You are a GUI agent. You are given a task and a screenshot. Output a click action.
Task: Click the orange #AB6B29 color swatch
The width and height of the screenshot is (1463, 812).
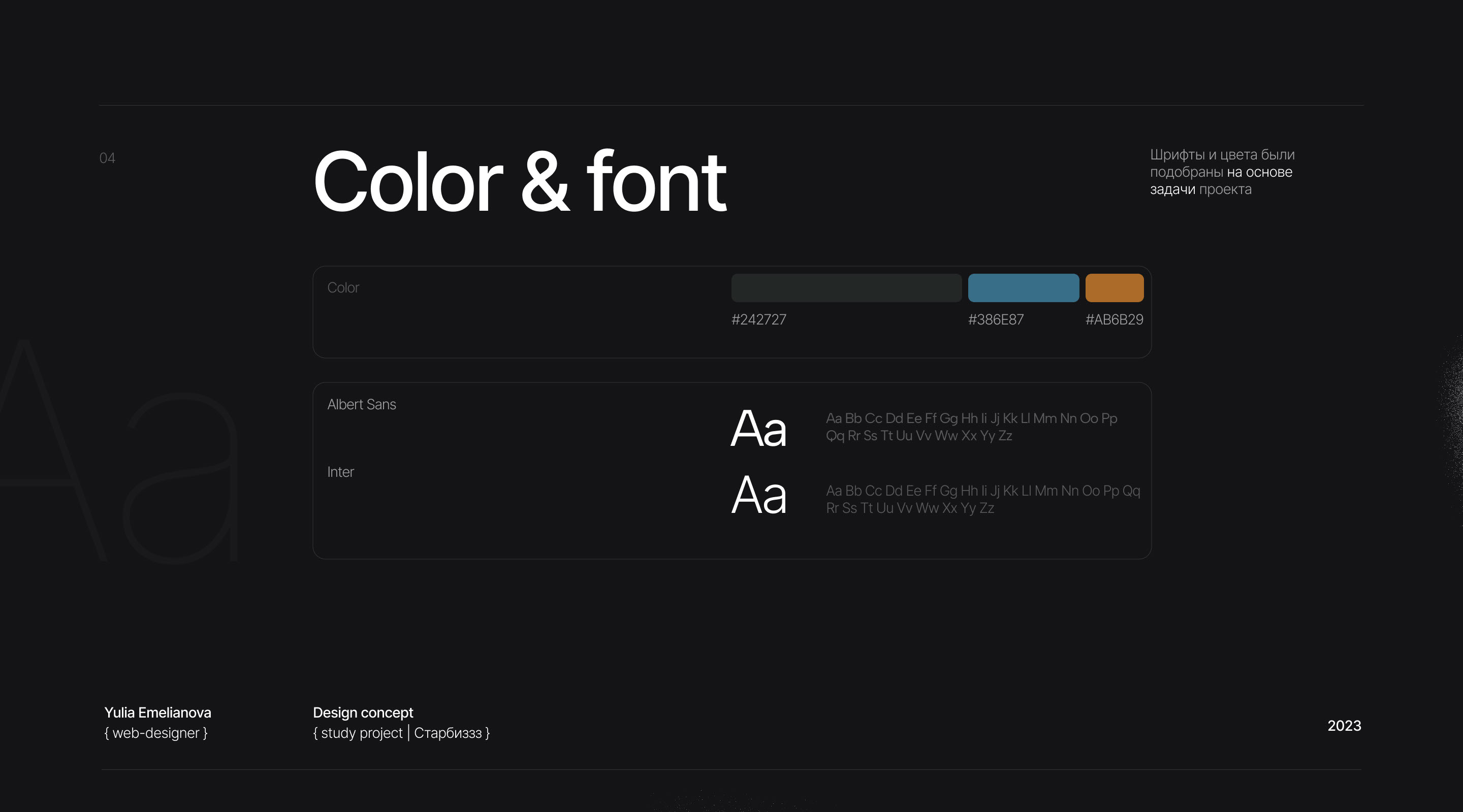pyautogui.click(x=1115, y=288)
